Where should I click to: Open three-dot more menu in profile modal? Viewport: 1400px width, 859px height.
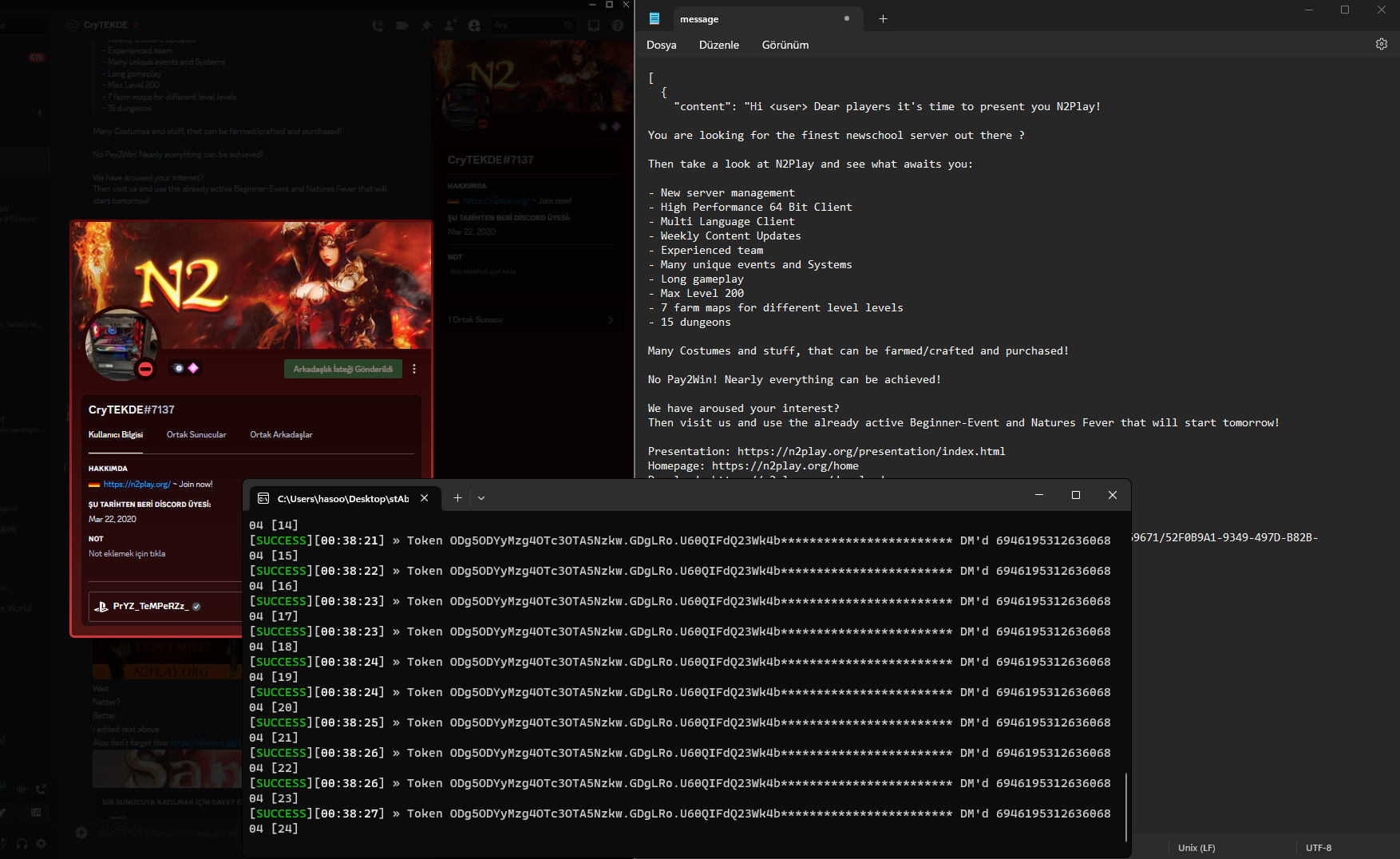tap(413, 369)
